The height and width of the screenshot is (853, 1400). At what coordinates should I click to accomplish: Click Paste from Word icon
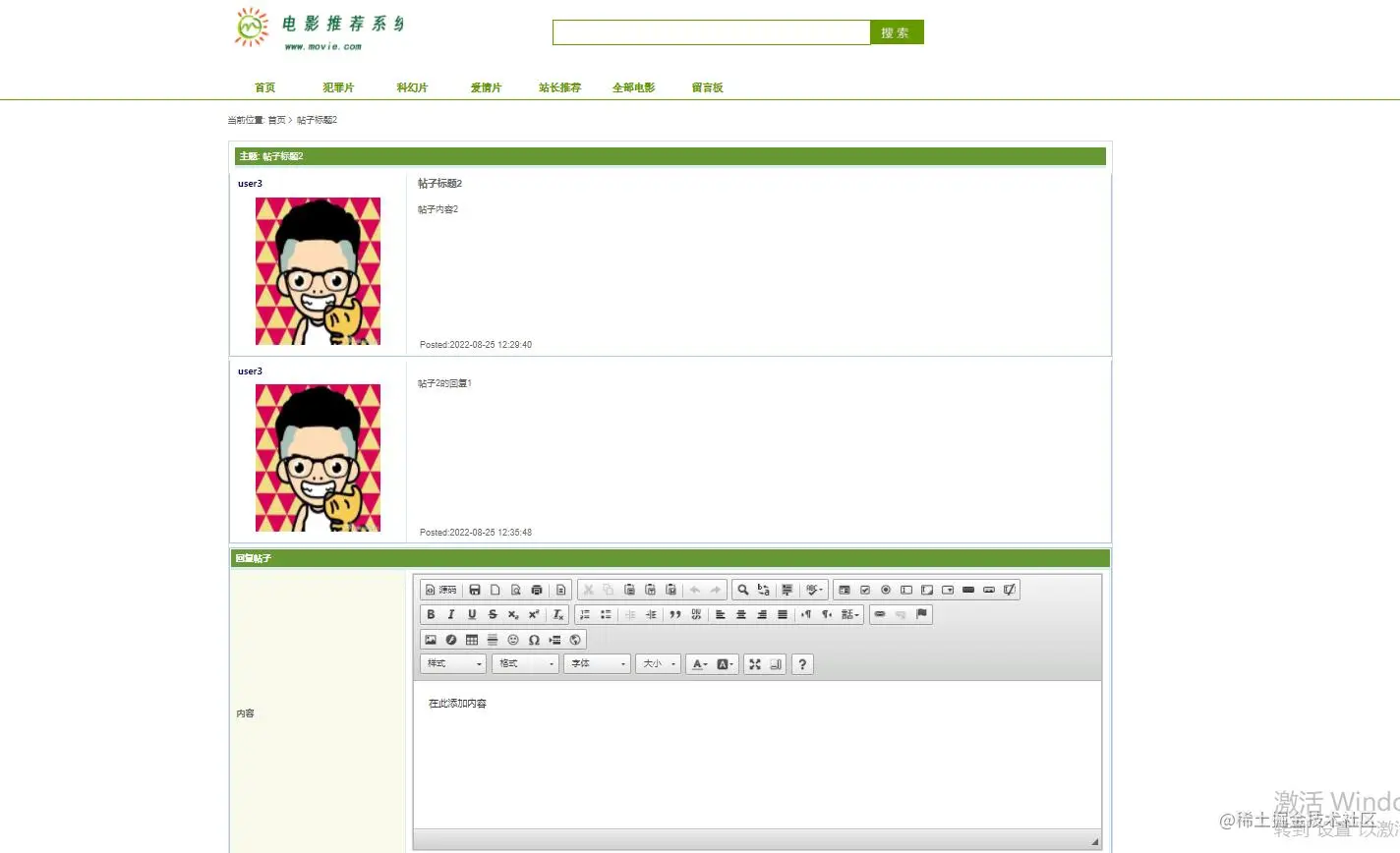coord(671,590)
